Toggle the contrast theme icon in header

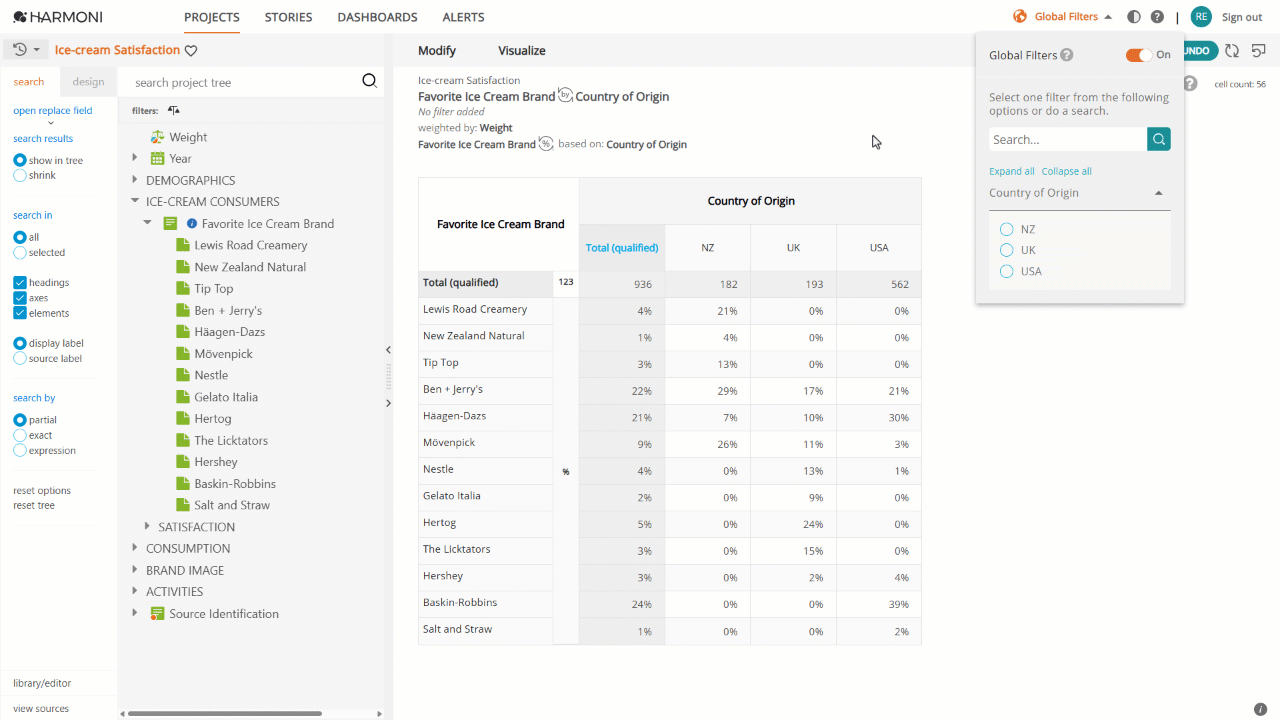tap(1133, 17)
